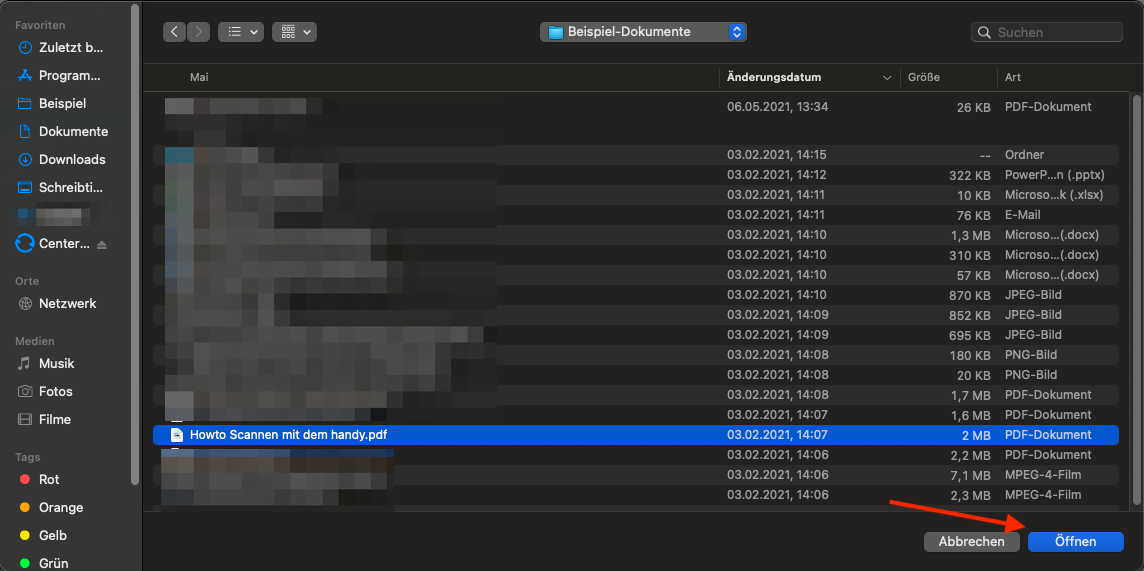Select the Center volume in the sidebar
This screenshot has height=571, width=1144.
point(53,244)
